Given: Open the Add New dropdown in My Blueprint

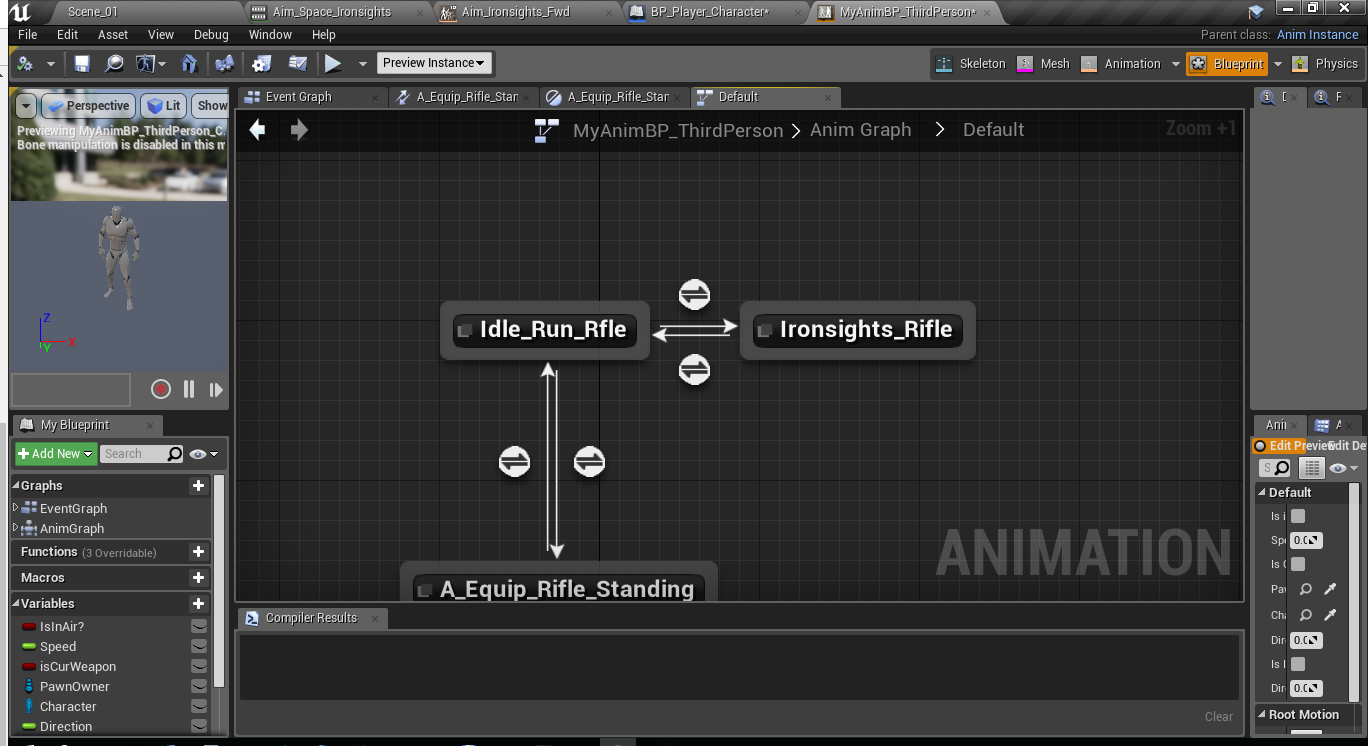Looking at the screenshot, I should click(55, 454).
